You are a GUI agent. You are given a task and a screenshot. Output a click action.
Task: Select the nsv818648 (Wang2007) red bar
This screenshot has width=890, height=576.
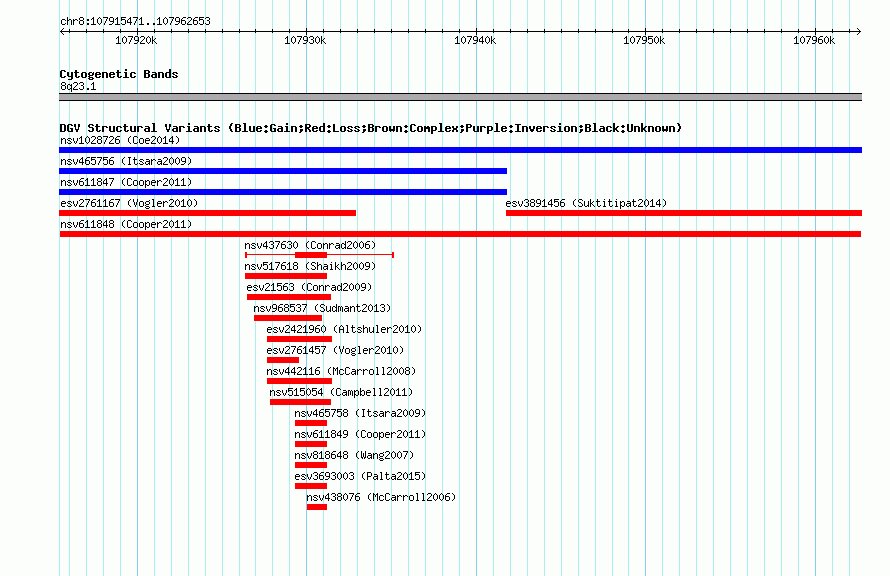click(310, 465)
